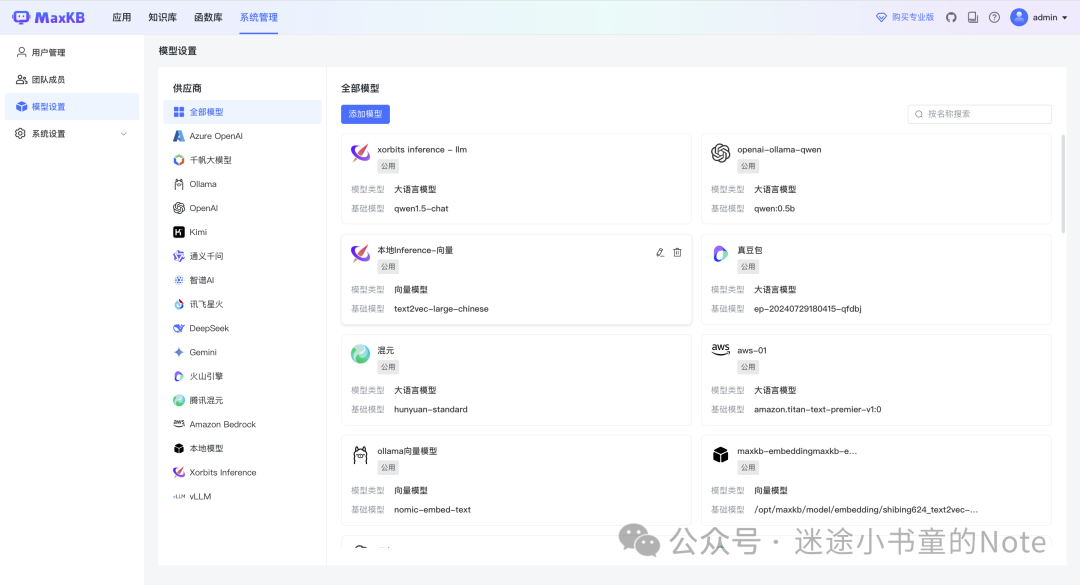The image size is (1080, 585).
Task: Switch to the 系统管理 tab
Action: [x=258, y=17]
